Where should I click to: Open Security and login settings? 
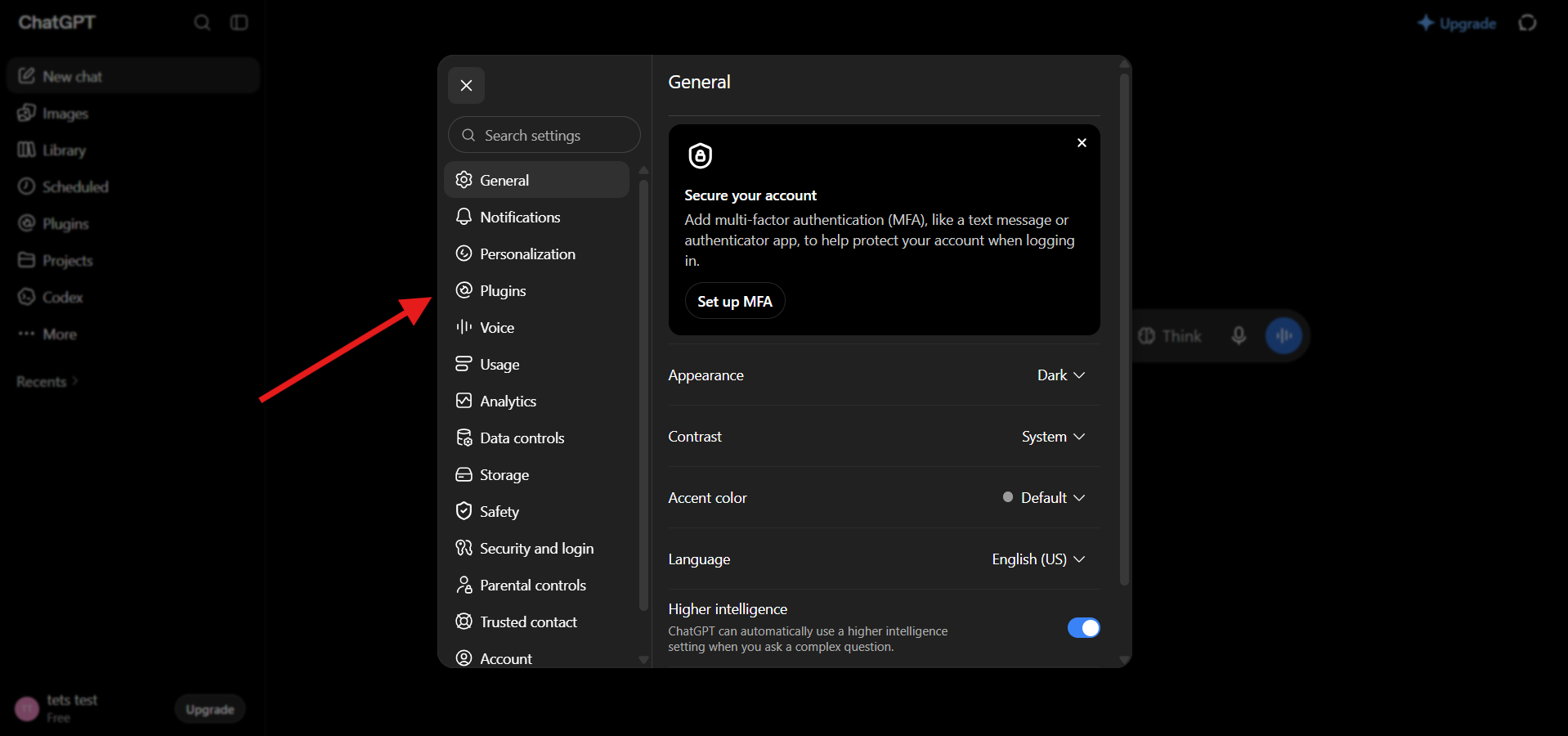pos(536,548)
